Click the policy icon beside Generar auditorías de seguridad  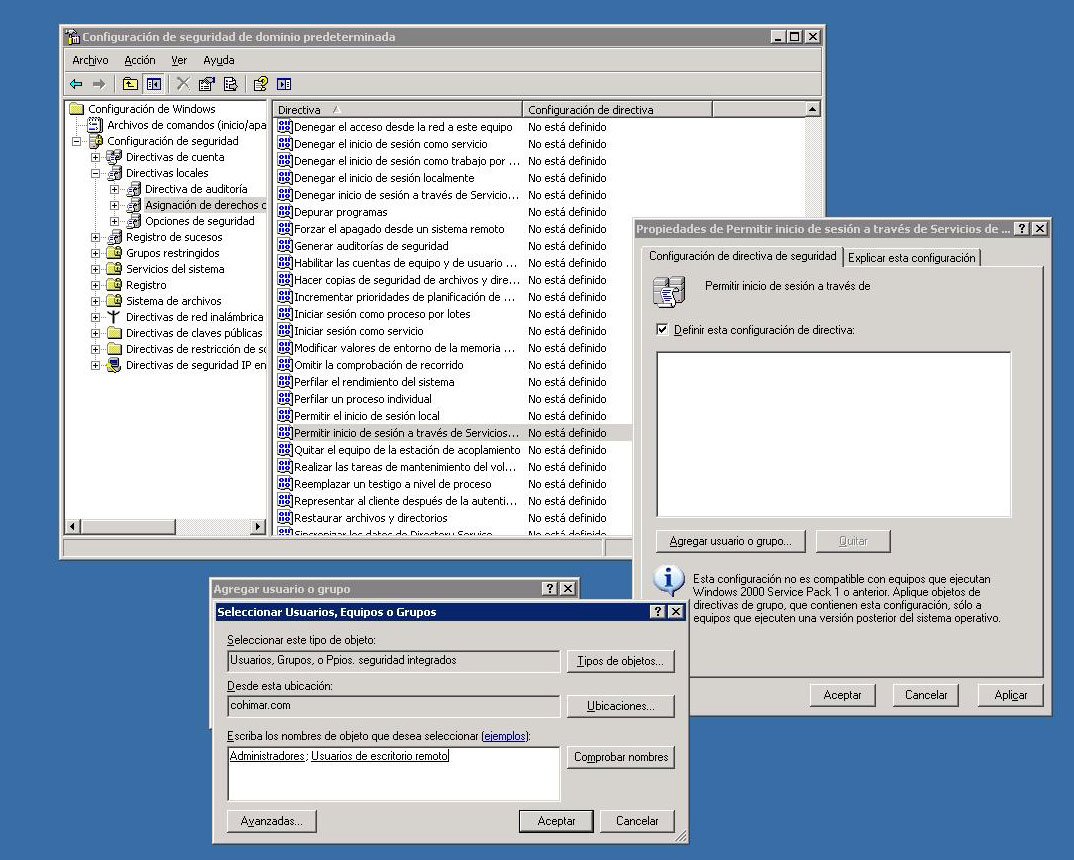(x=285, y=246)
